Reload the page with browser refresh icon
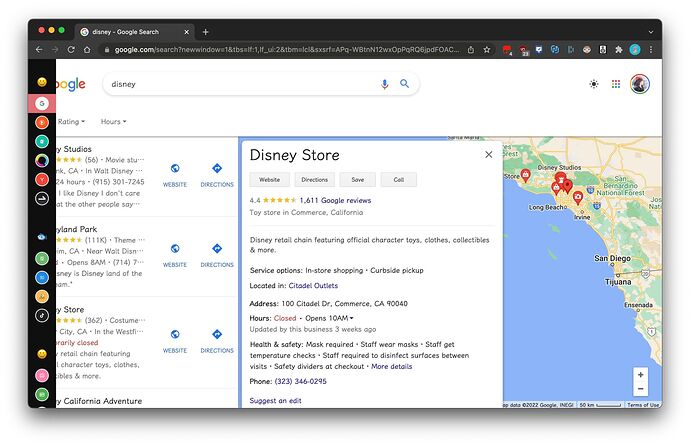Screen dimensions: 690x445 tap(71, 49)
